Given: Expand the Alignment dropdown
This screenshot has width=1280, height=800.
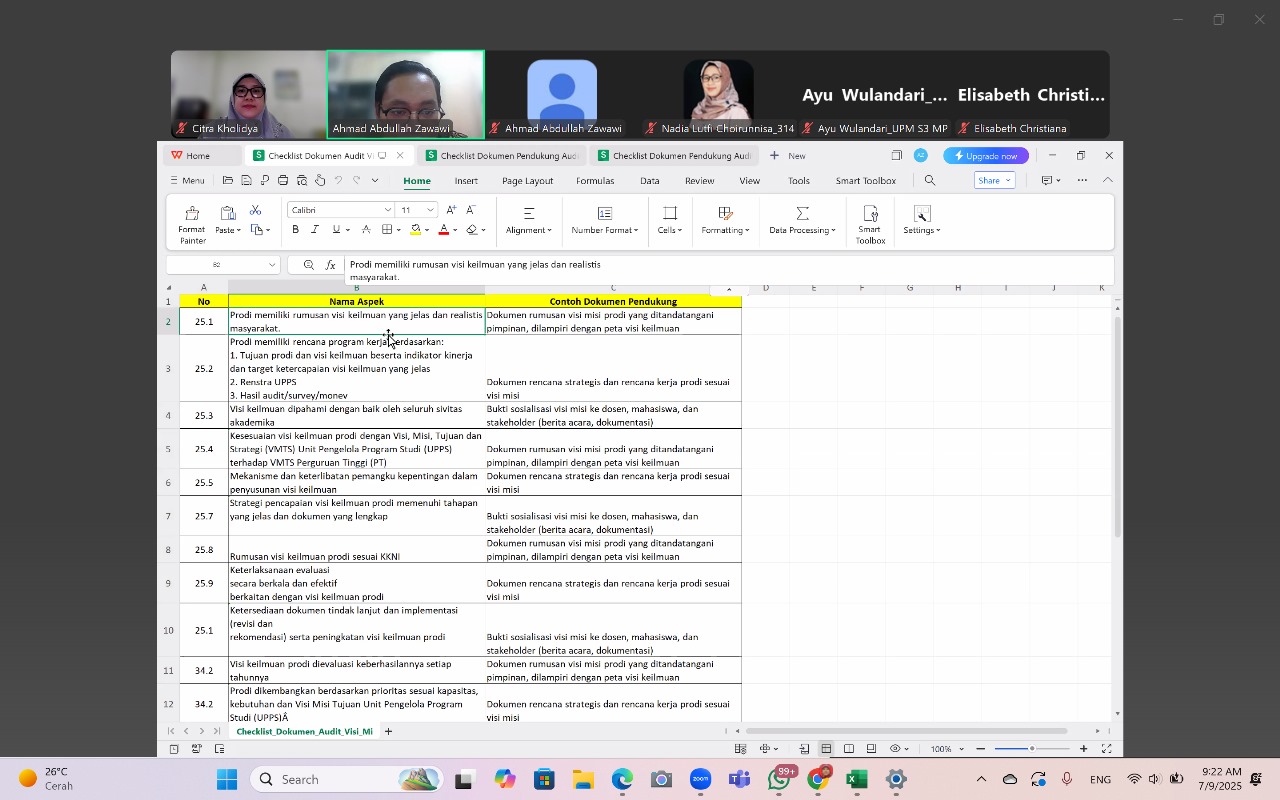Looking at the screenshot, I should 528,222.
